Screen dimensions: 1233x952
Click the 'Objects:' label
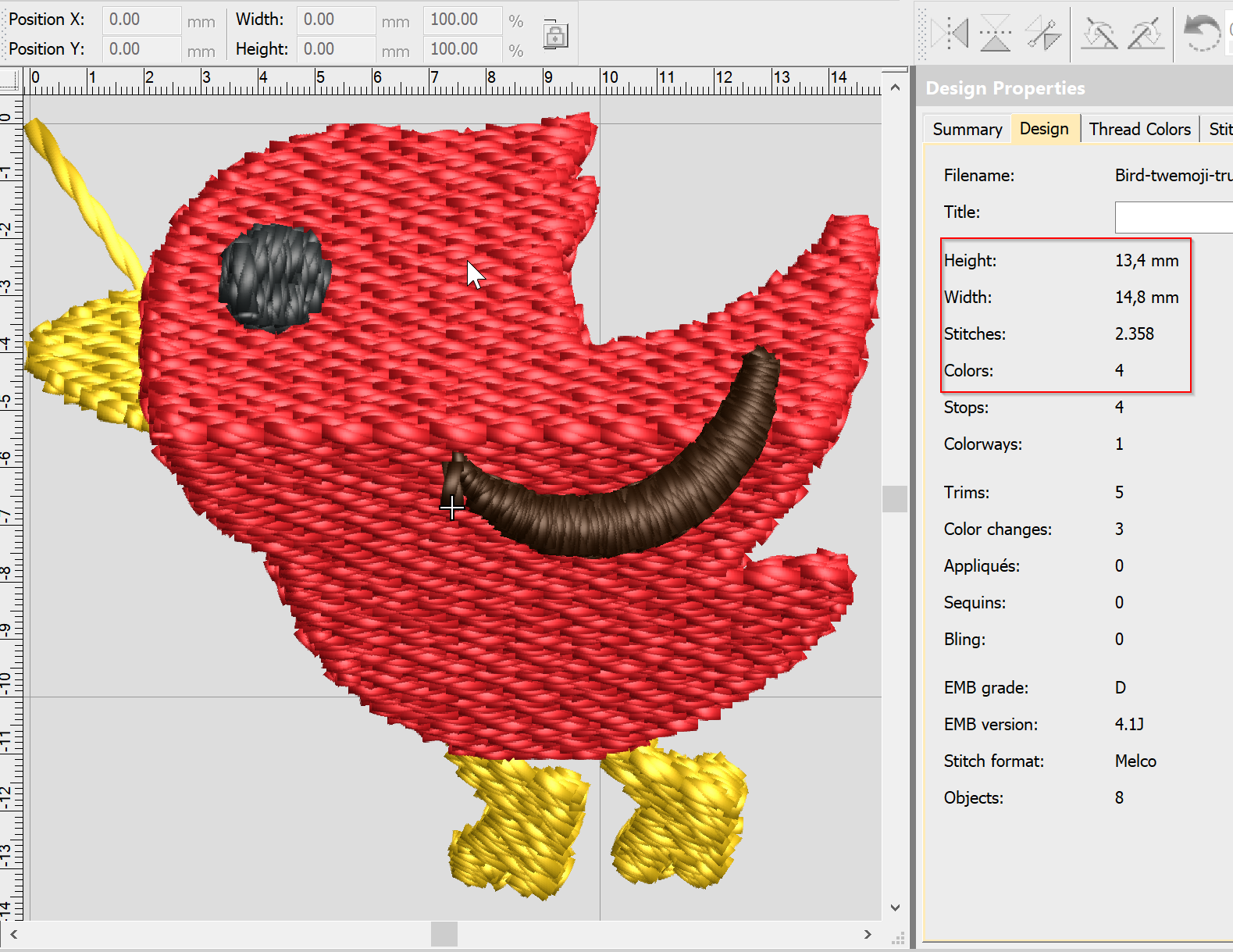(973, 798)
